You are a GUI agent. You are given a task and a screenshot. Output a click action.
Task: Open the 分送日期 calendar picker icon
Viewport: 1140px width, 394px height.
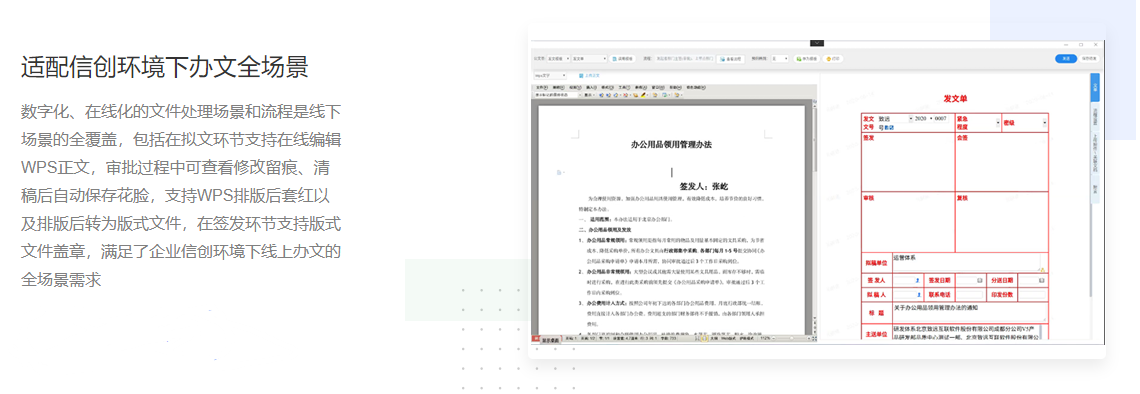point(1042,280)
